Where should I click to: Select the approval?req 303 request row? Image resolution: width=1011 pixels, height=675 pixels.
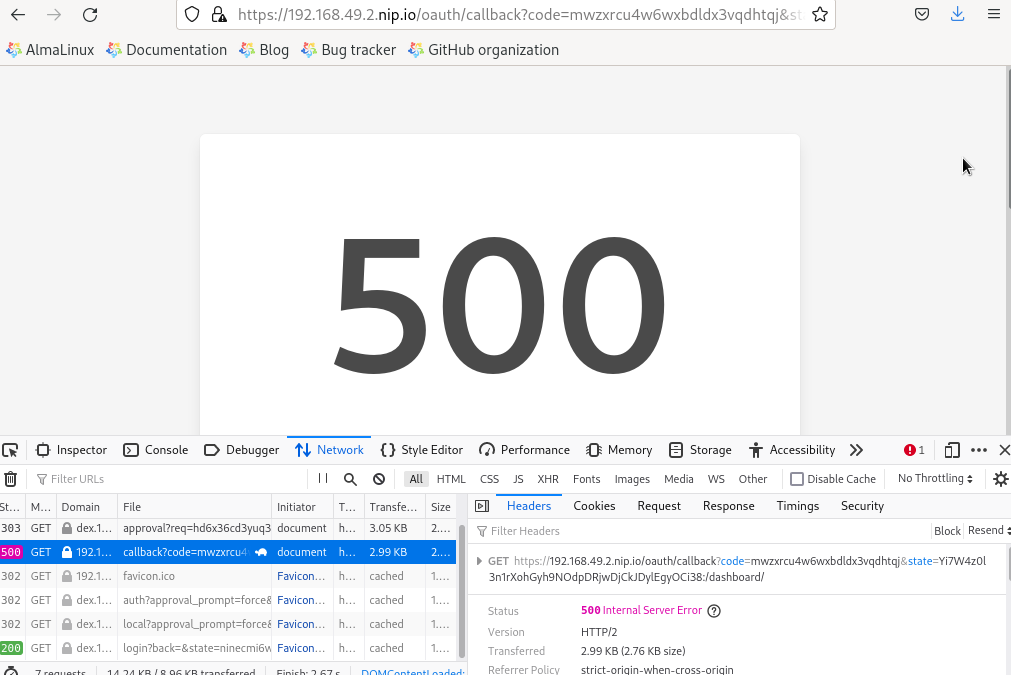coord(228,528)
